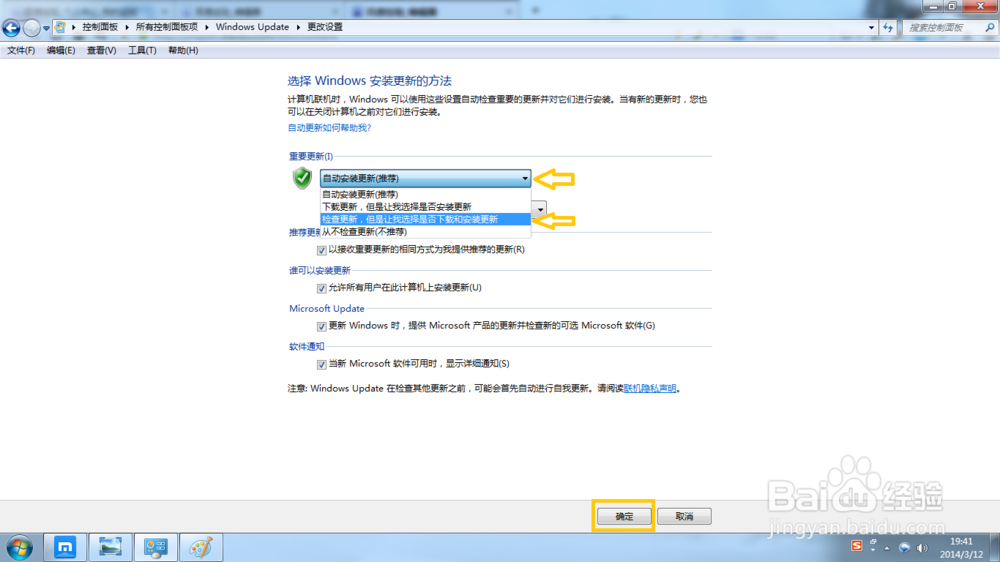
Task: Open the 联机隐私声明 link
Action: point(650,388)
